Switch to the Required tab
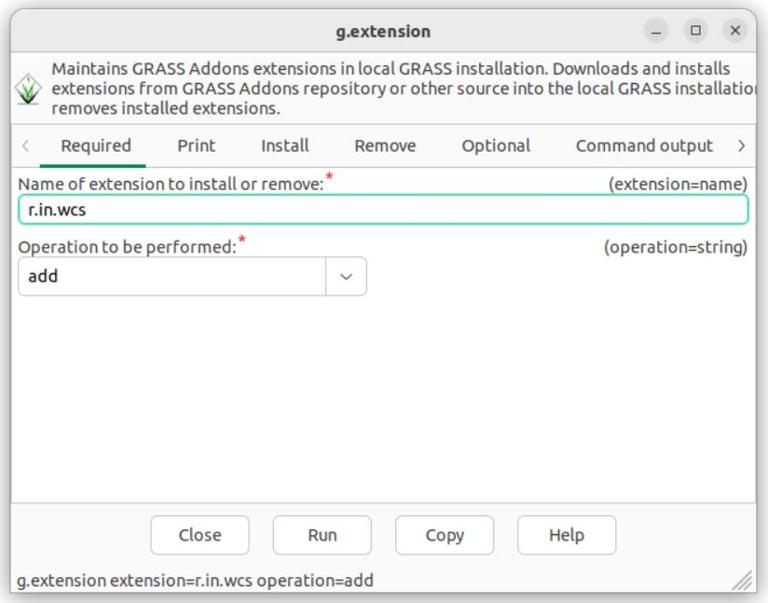768x603 pixels. (x=96, y=145)
